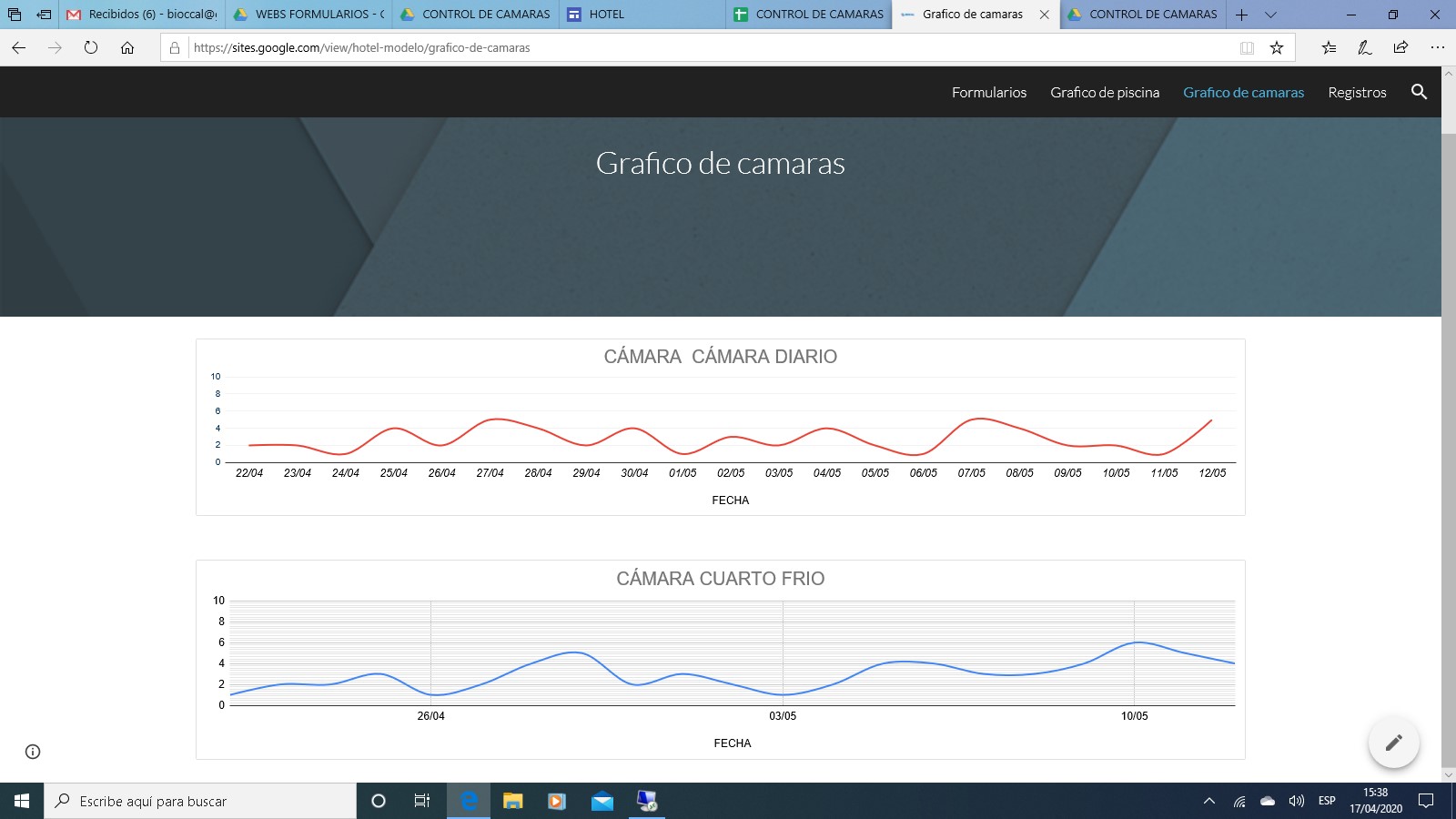
Task: Open File Explorer from taskbar
Action: (x=513, y=801)
